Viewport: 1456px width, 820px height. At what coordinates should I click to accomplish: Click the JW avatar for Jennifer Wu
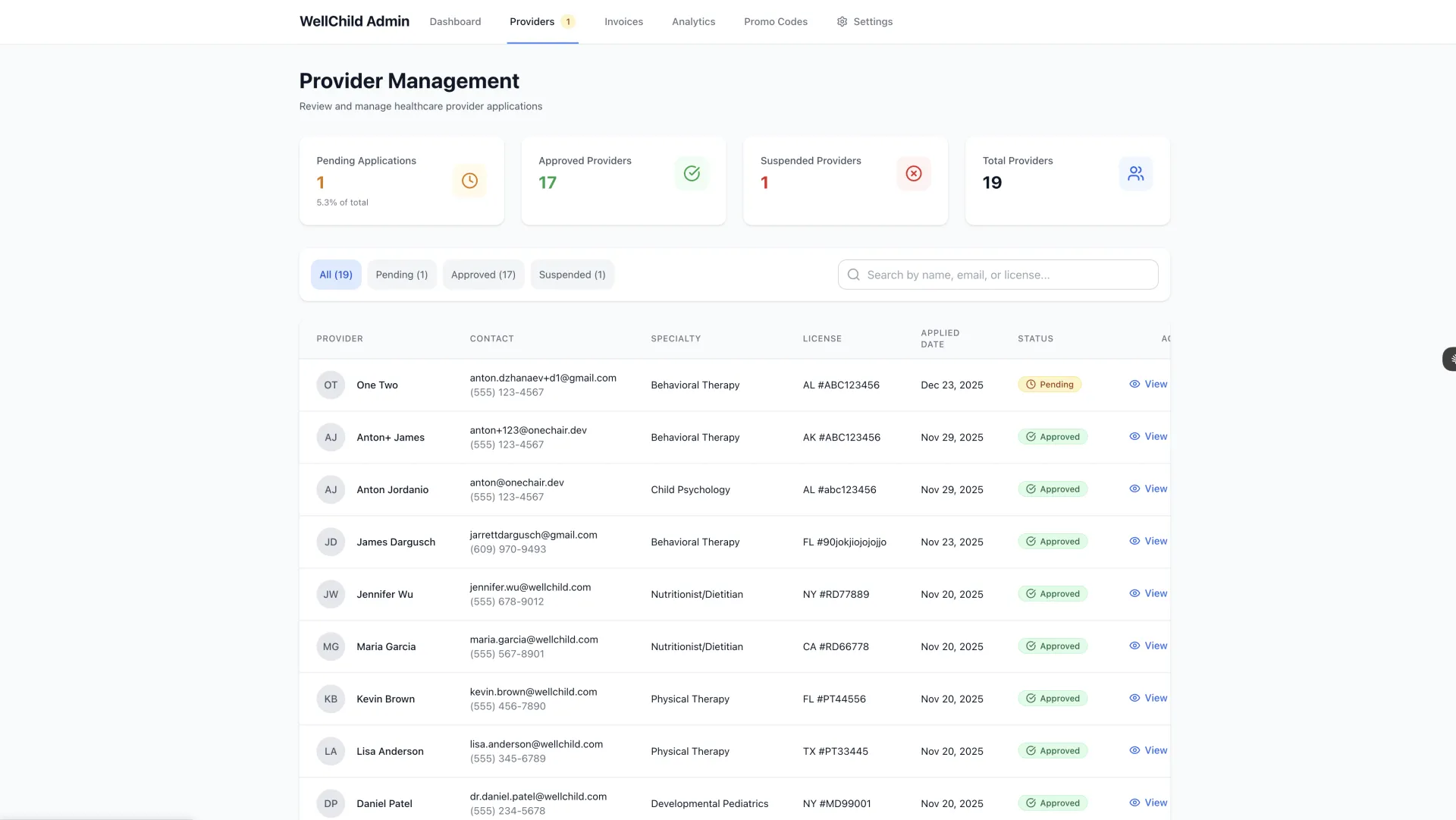pos(331,595)
